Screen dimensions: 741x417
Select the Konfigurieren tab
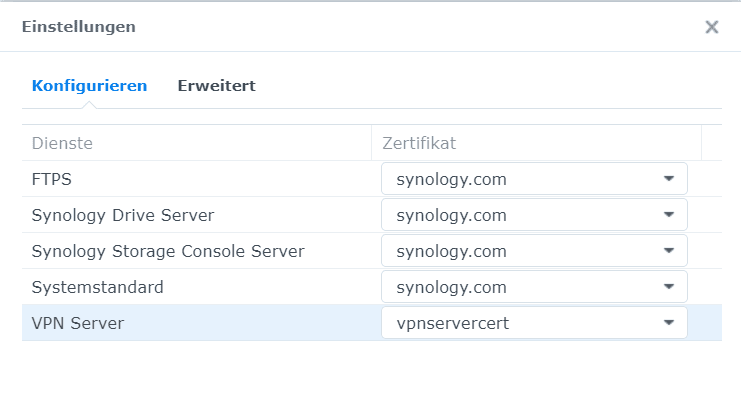click(89, 86)
